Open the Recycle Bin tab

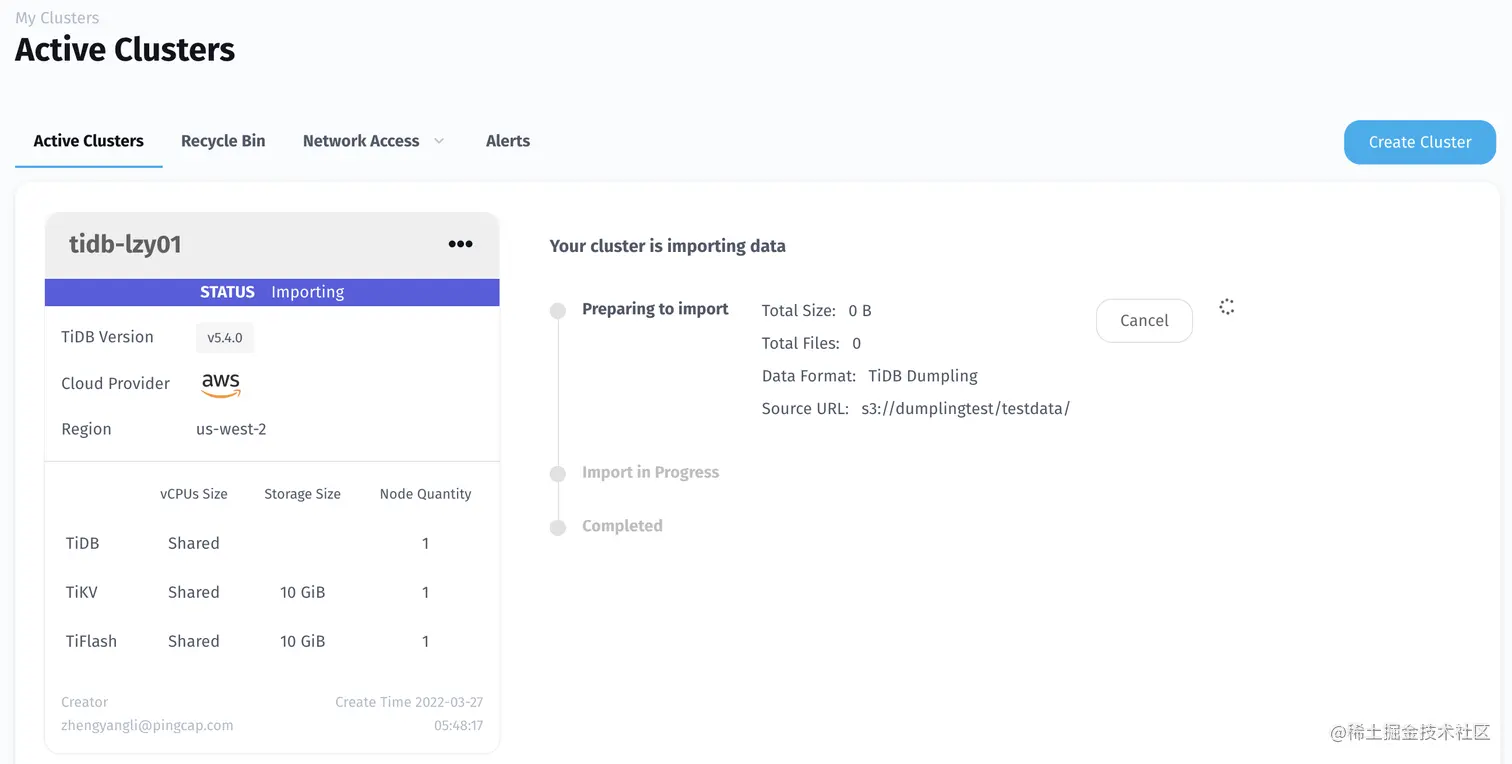point(223,141)
